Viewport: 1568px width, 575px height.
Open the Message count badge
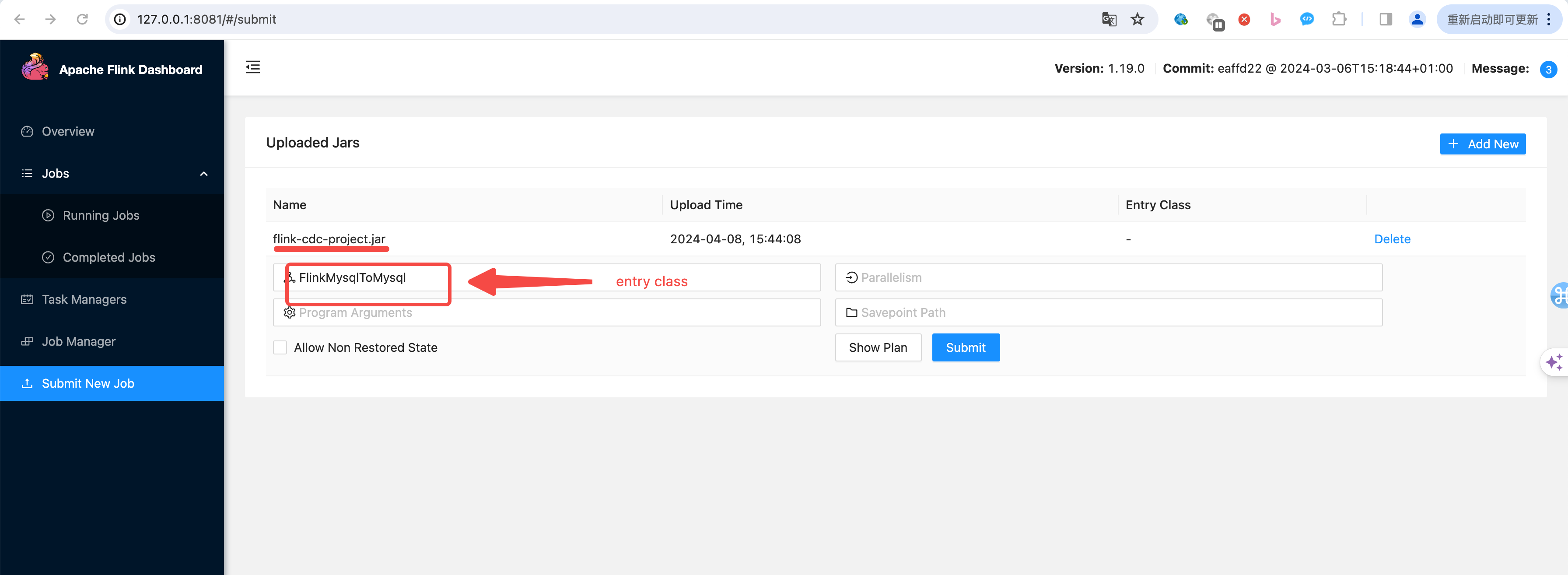1548,70
